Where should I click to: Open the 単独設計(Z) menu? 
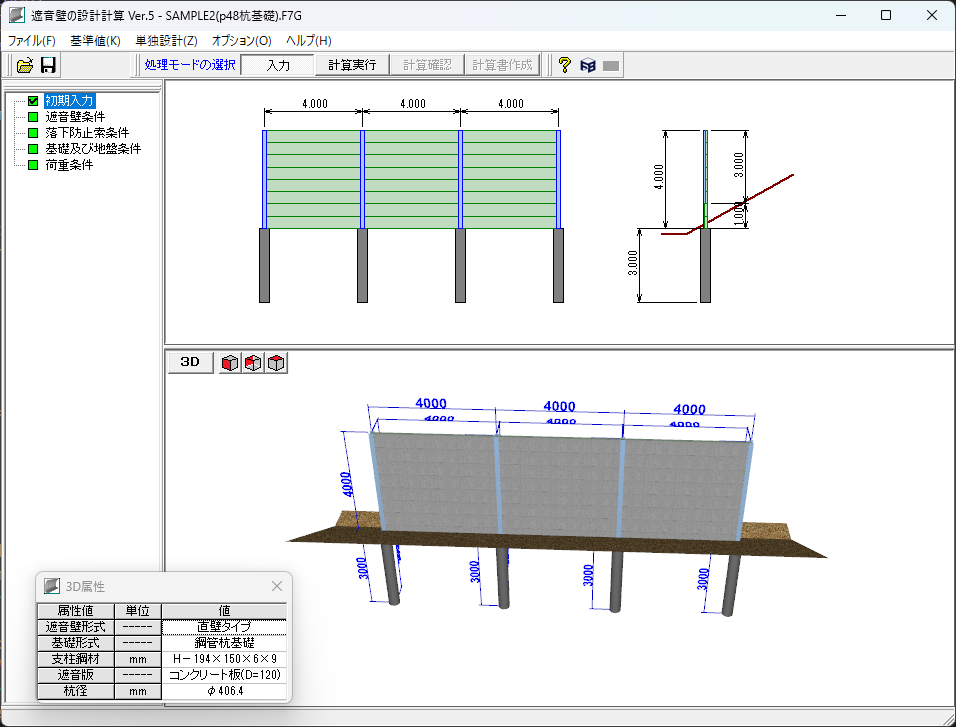tap(166, 41)
